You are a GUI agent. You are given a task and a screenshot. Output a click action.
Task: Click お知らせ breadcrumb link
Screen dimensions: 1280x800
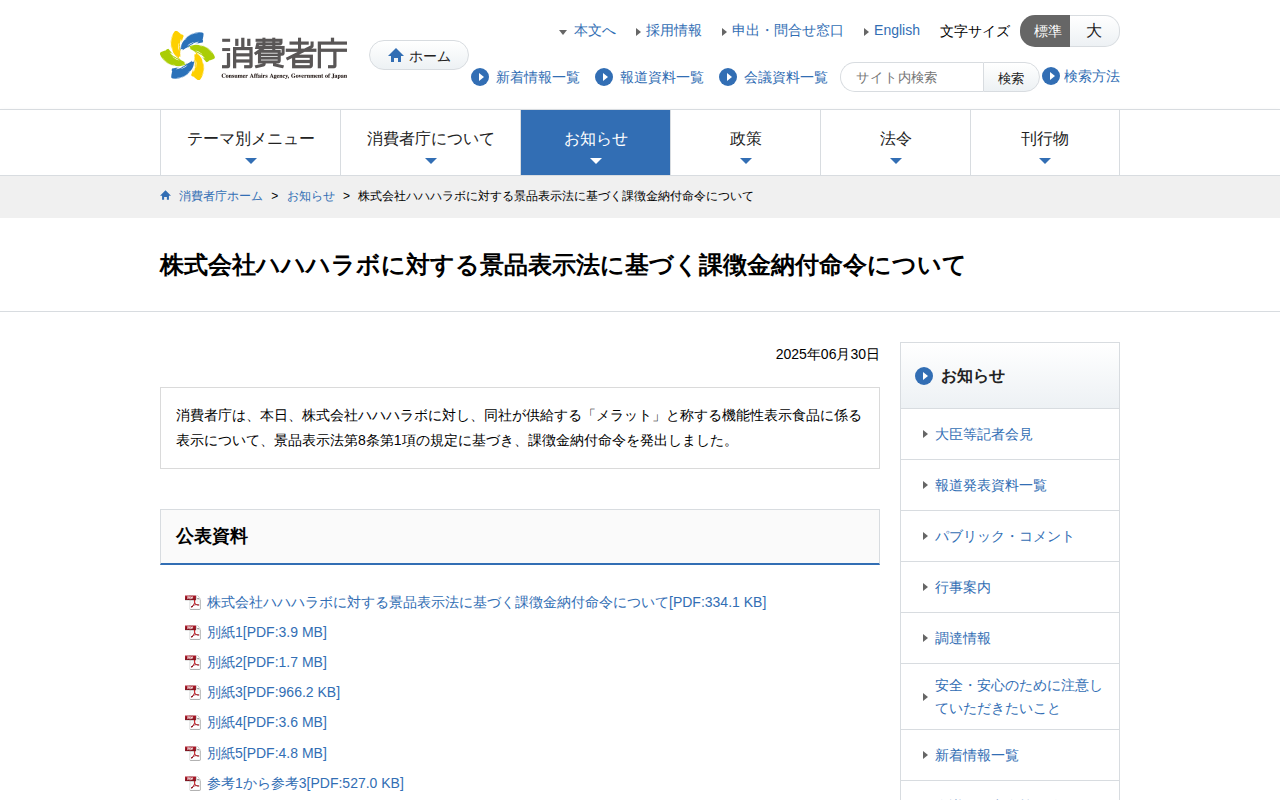tap(311, 196)
